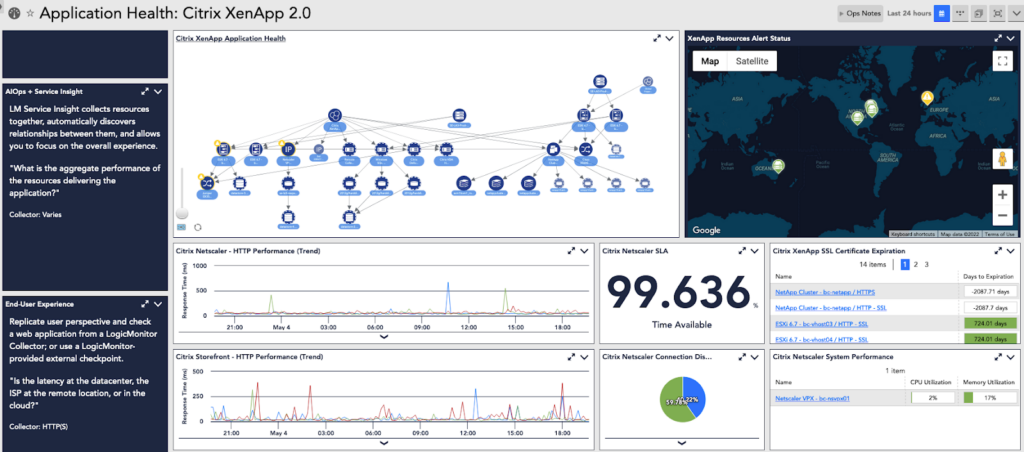
Task: Zoom in on the map
Action: 1002,195
